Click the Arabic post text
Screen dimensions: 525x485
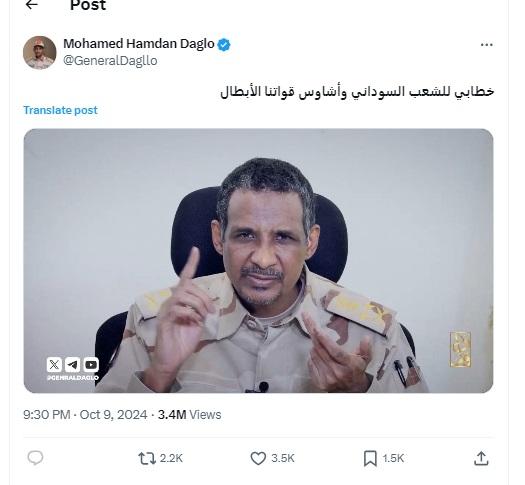[x=357, y=92]
